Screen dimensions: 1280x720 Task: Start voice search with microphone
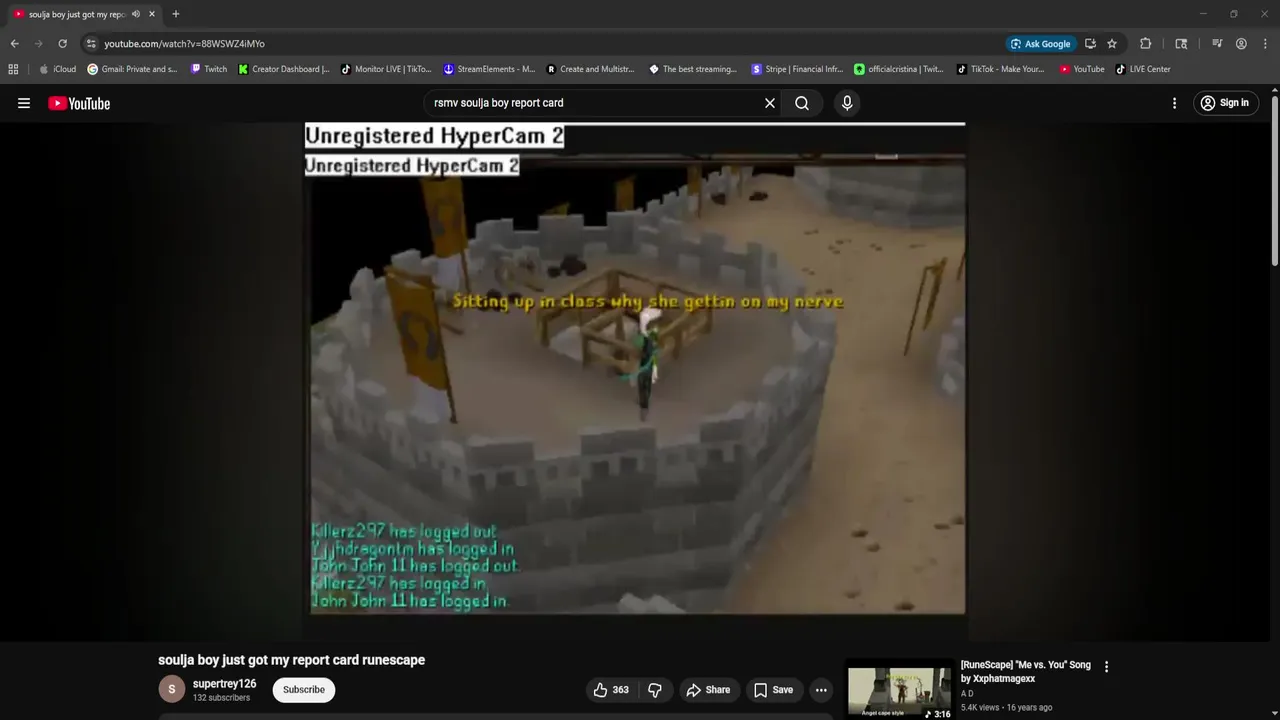(x=847, y=103)
